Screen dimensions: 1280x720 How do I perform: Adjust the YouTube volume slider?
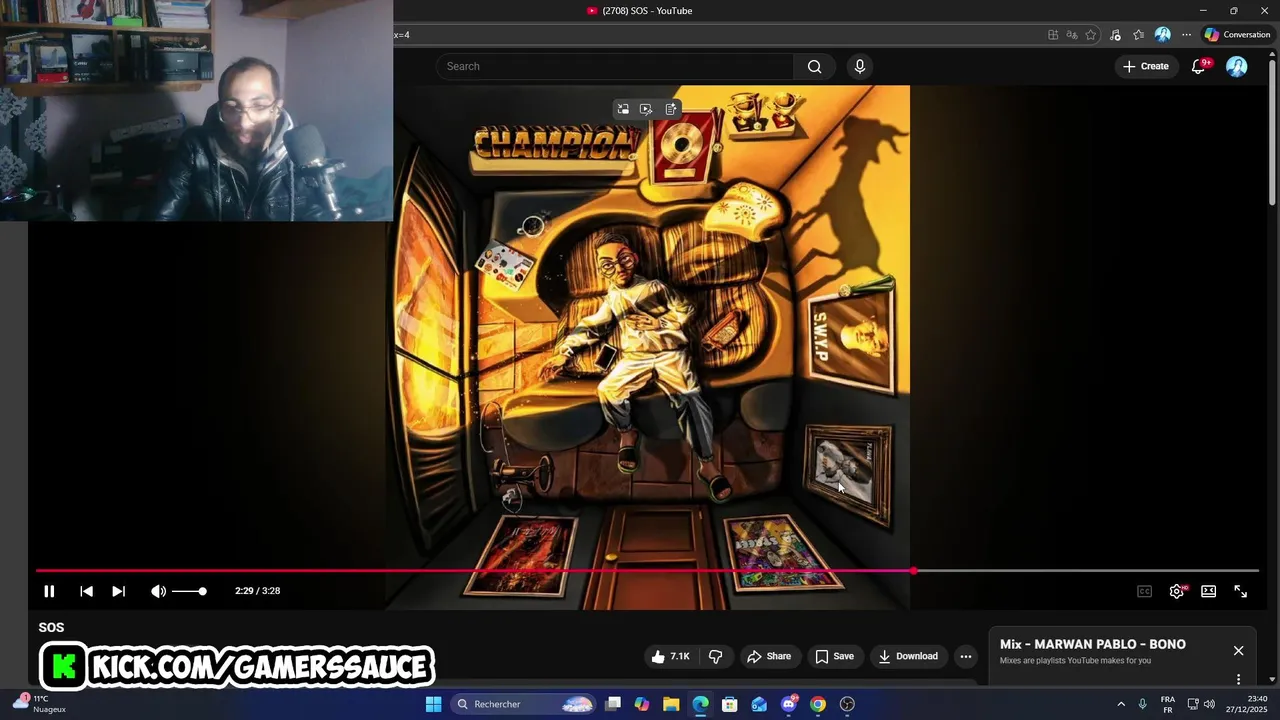(189, 591)
